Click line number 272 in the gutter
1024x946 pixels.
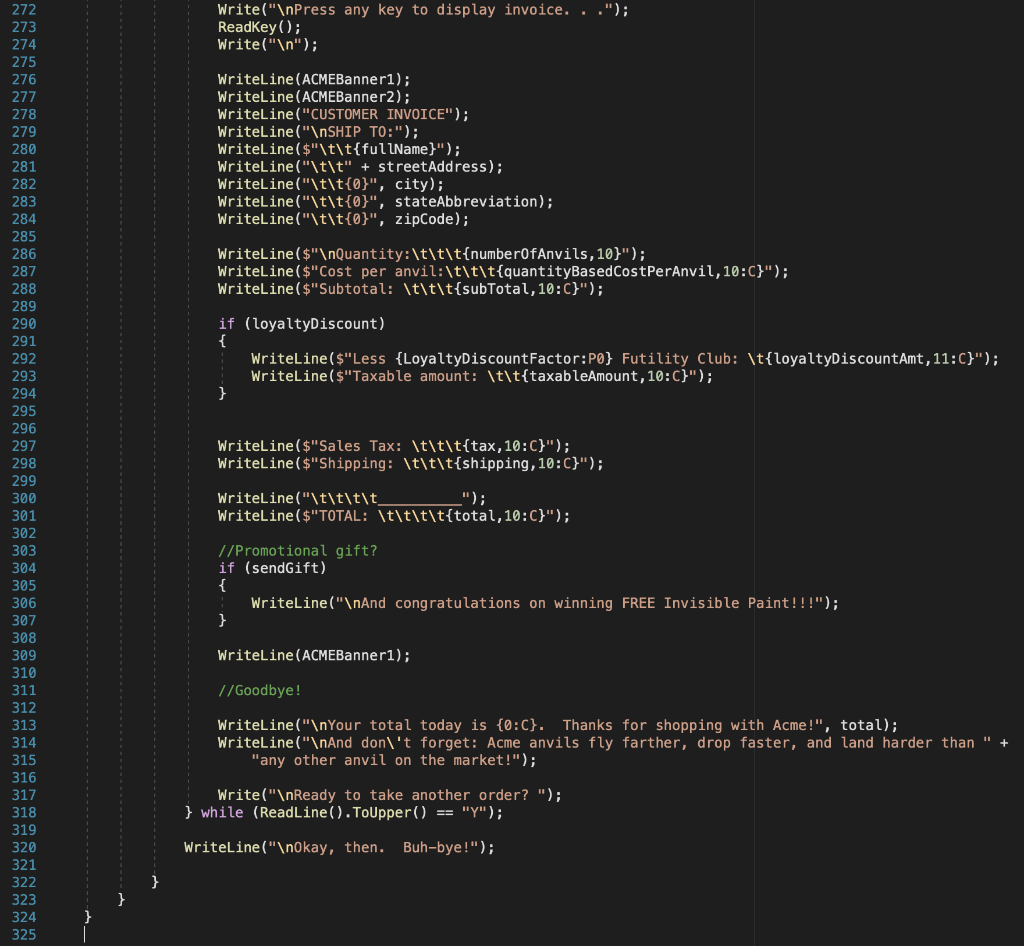pyautogui.click(x=22, y=9)
